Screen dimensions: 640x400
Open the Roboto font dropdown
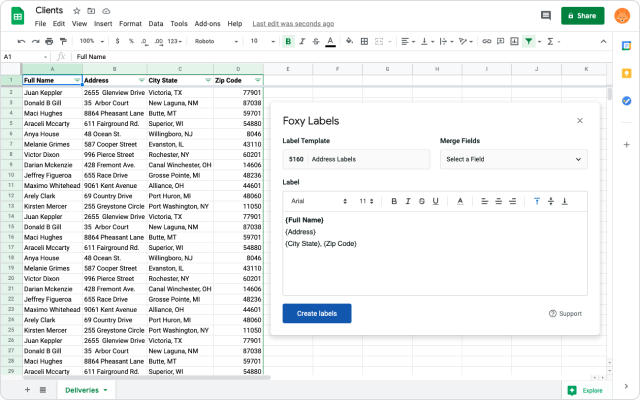(216, 41)
